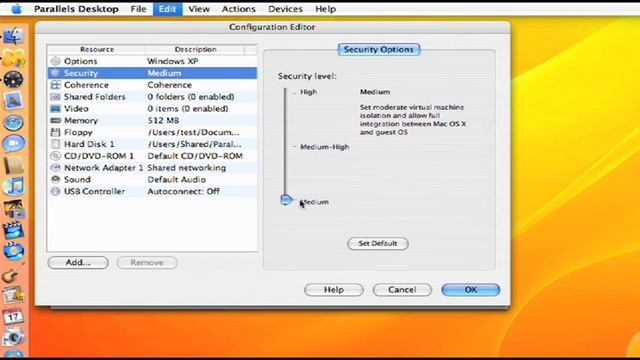Click the Help button in dialog

[333, 289]
